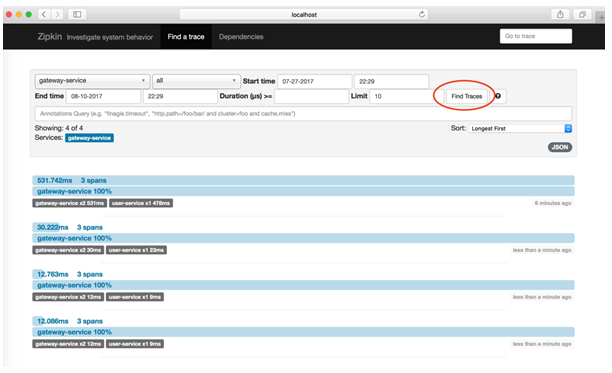Screen dimensions: 612x373
Task: Click the Zipkin brand logo text
Action: point(50,37)
